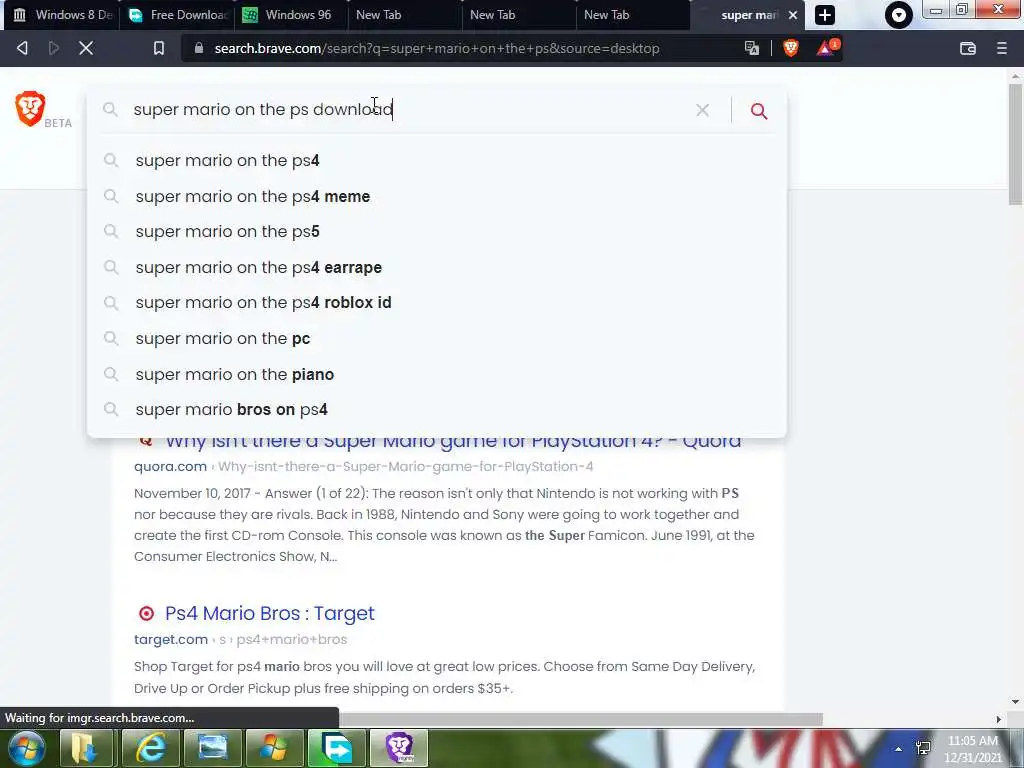The image size is (1024, 768).
Task: Click the scroll right arrow
Action: [x=998, y=719]
